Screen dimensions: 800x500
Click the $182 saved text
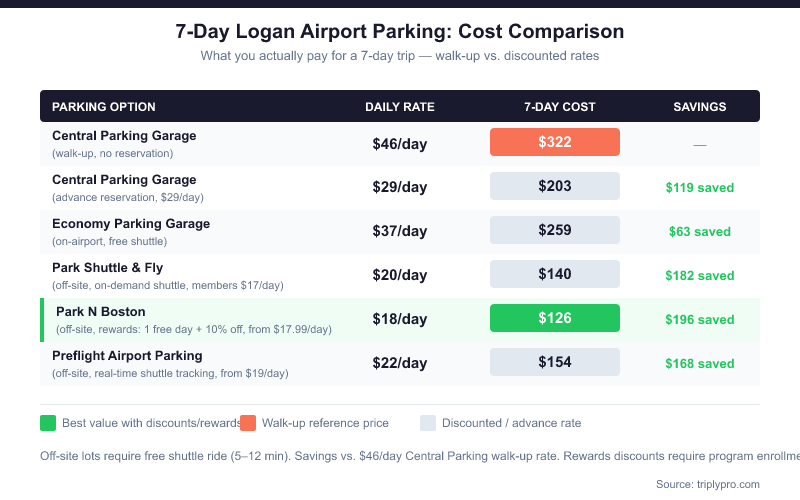coord(700,276)
